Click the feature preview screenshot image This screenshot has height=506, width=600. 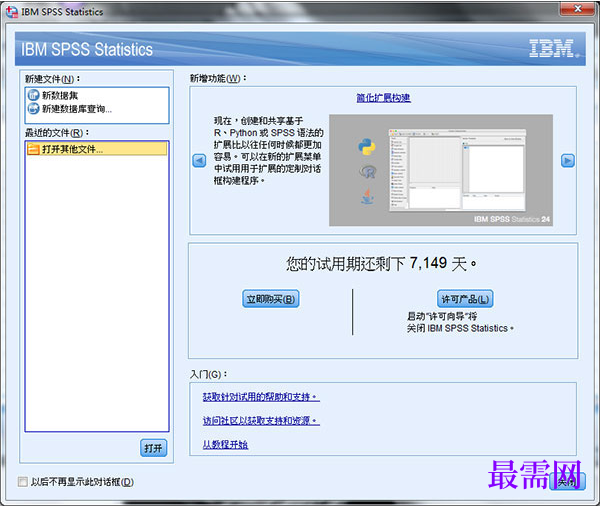coord(441,170)
